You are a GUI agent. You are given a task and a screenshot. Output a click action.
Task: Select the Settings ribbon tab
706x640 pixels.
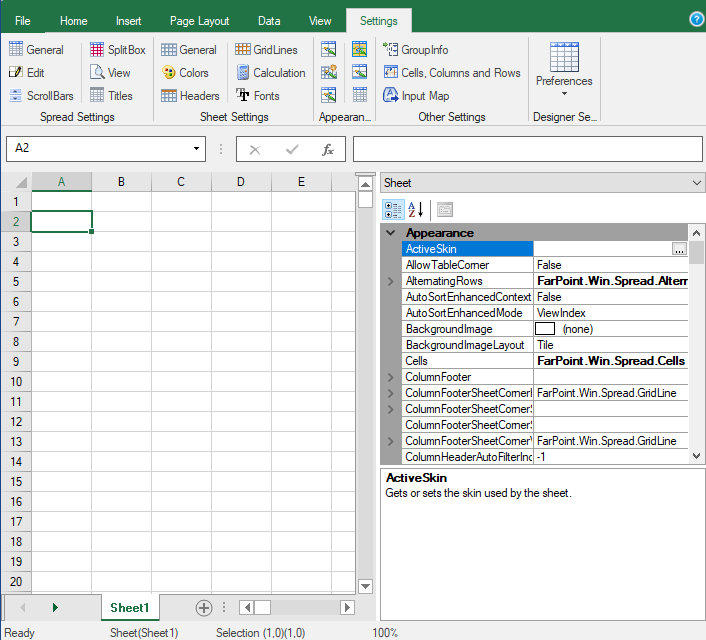pyautogui.click(x=379, y=21)
